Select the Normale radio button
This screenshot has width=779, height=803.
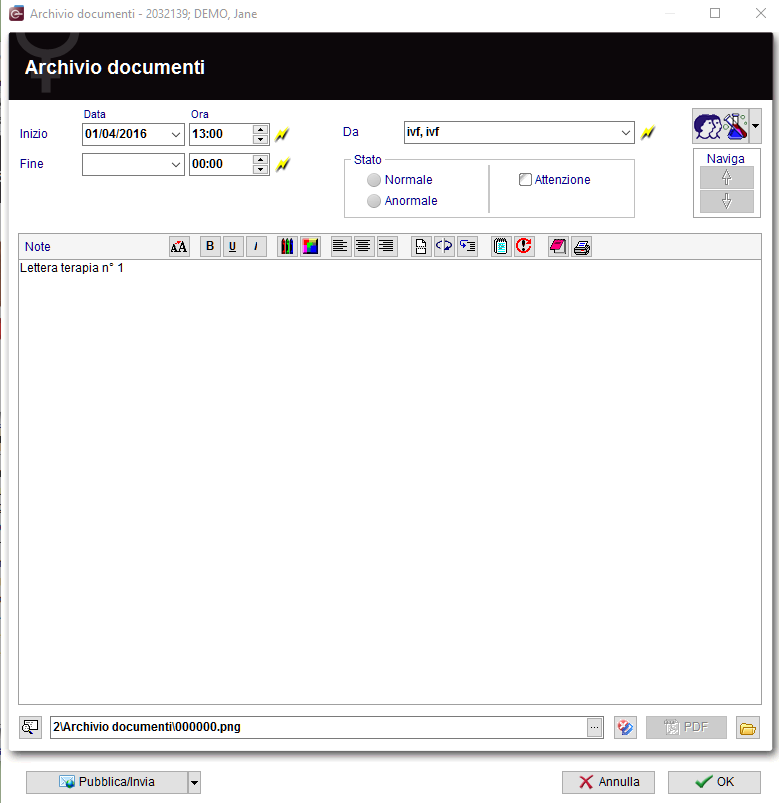(x=374, y=180)
